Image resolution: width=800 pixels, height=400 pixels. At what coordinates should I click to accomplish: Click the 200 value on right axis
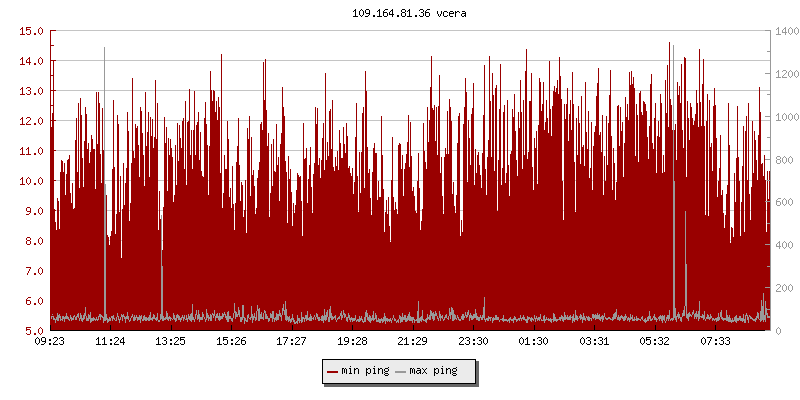[783, 288]
